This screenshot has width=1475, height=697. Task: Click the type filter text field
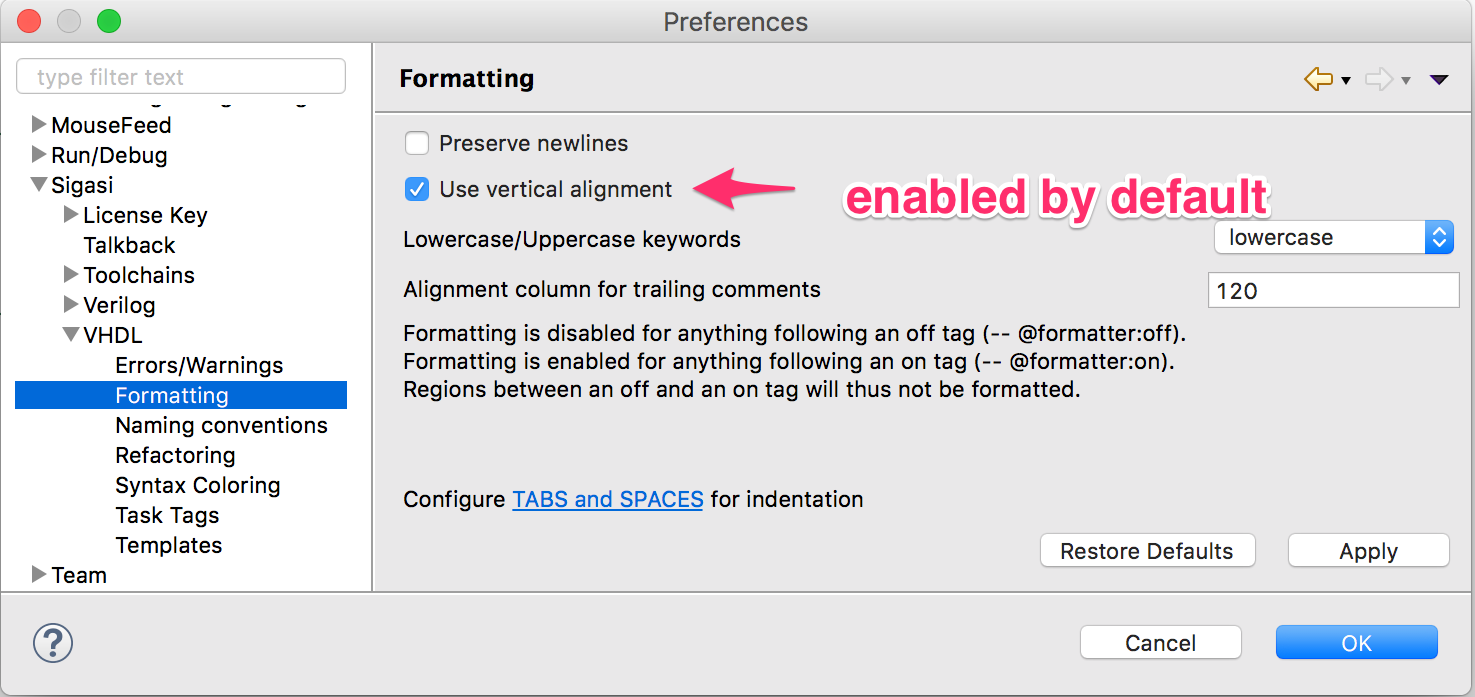tap(181, 77)
